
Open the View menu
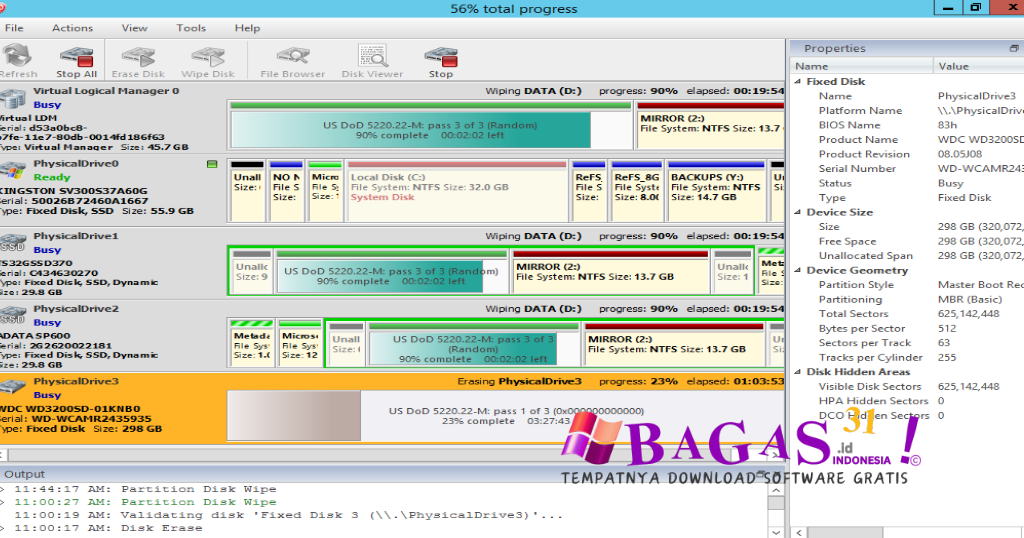[x=134, y=28]
